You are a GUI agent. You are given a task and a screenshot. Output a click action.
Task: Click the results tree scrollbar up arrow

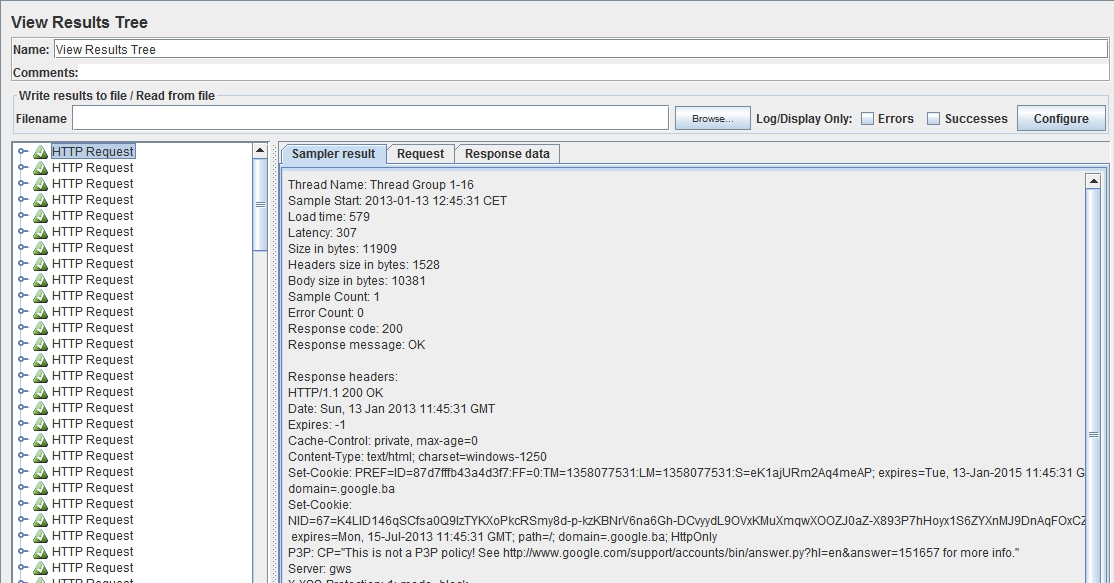[260, 151]
